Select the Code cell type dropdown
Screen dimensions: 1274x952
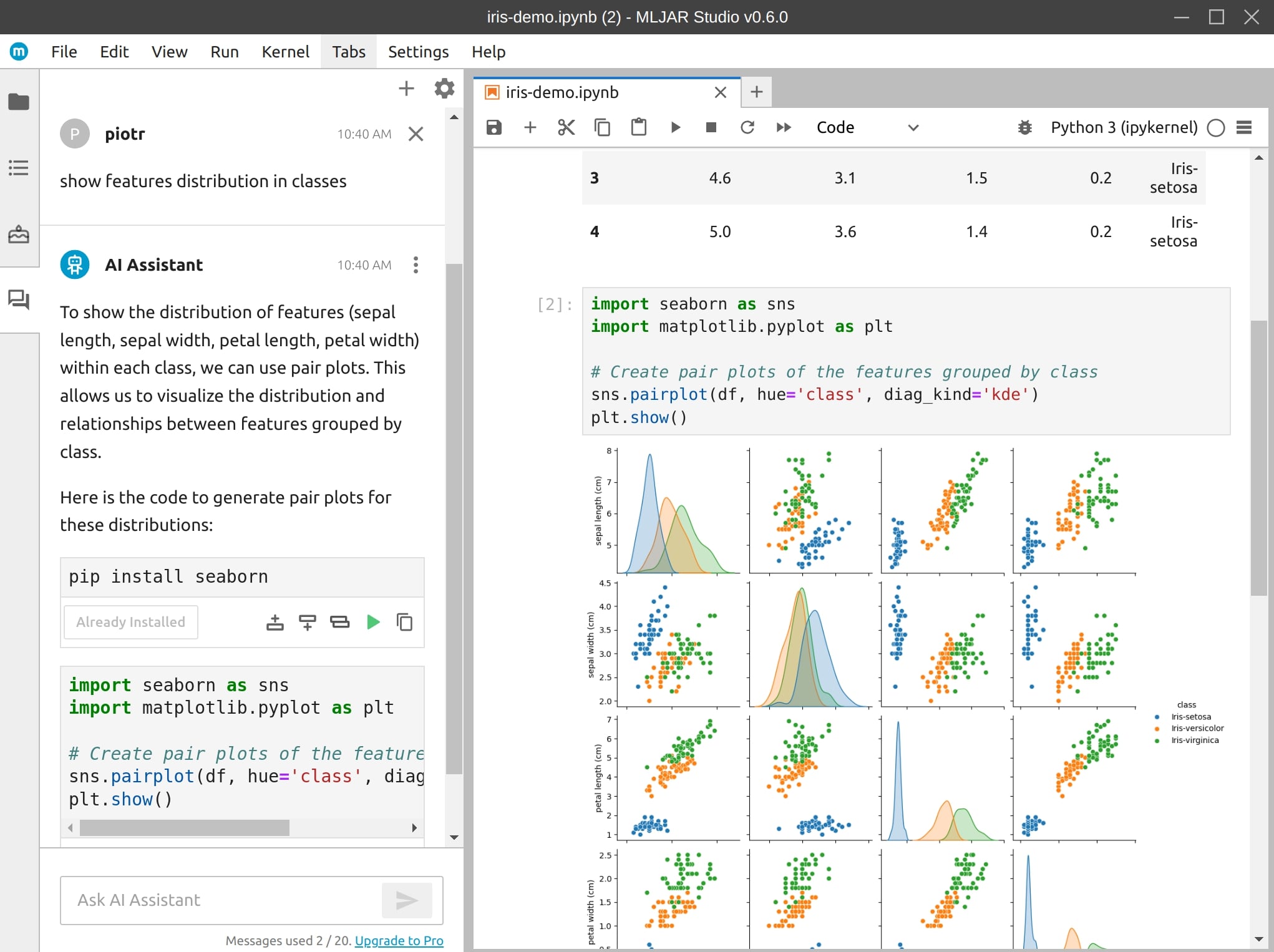(865, 127)
